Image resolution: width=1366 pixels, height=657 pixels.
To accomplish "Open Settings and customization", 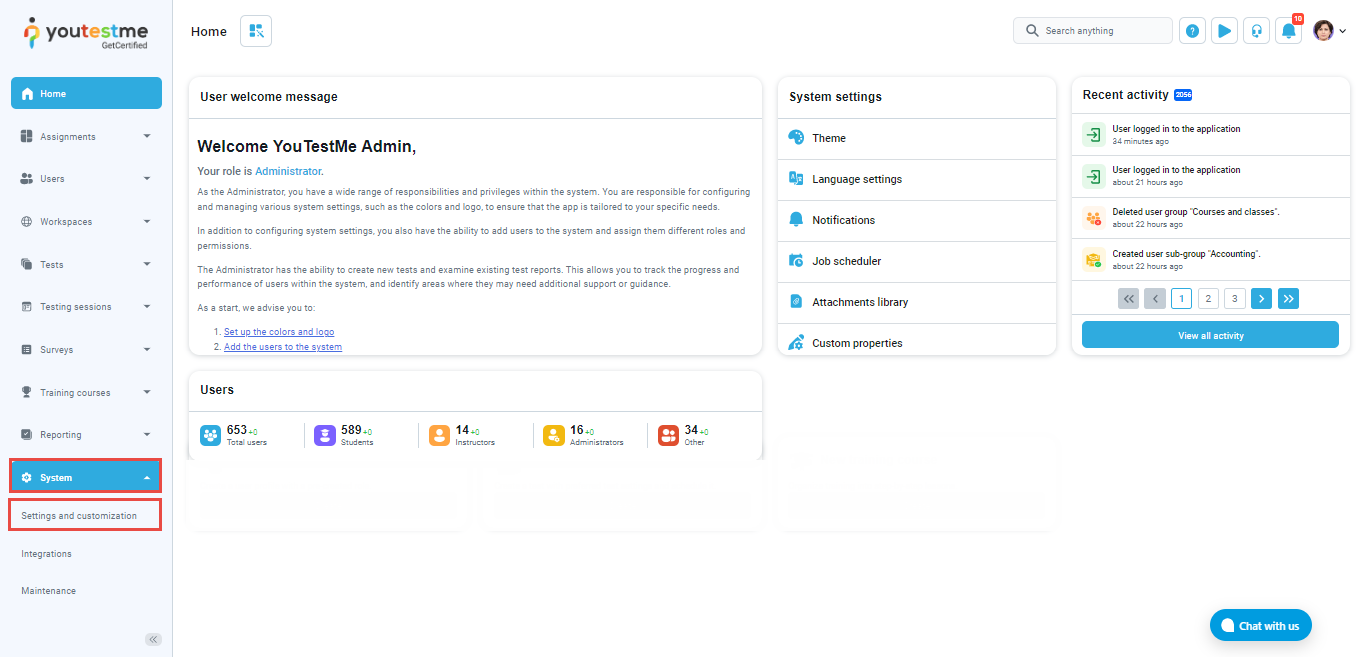I will (x=86, y=516).
